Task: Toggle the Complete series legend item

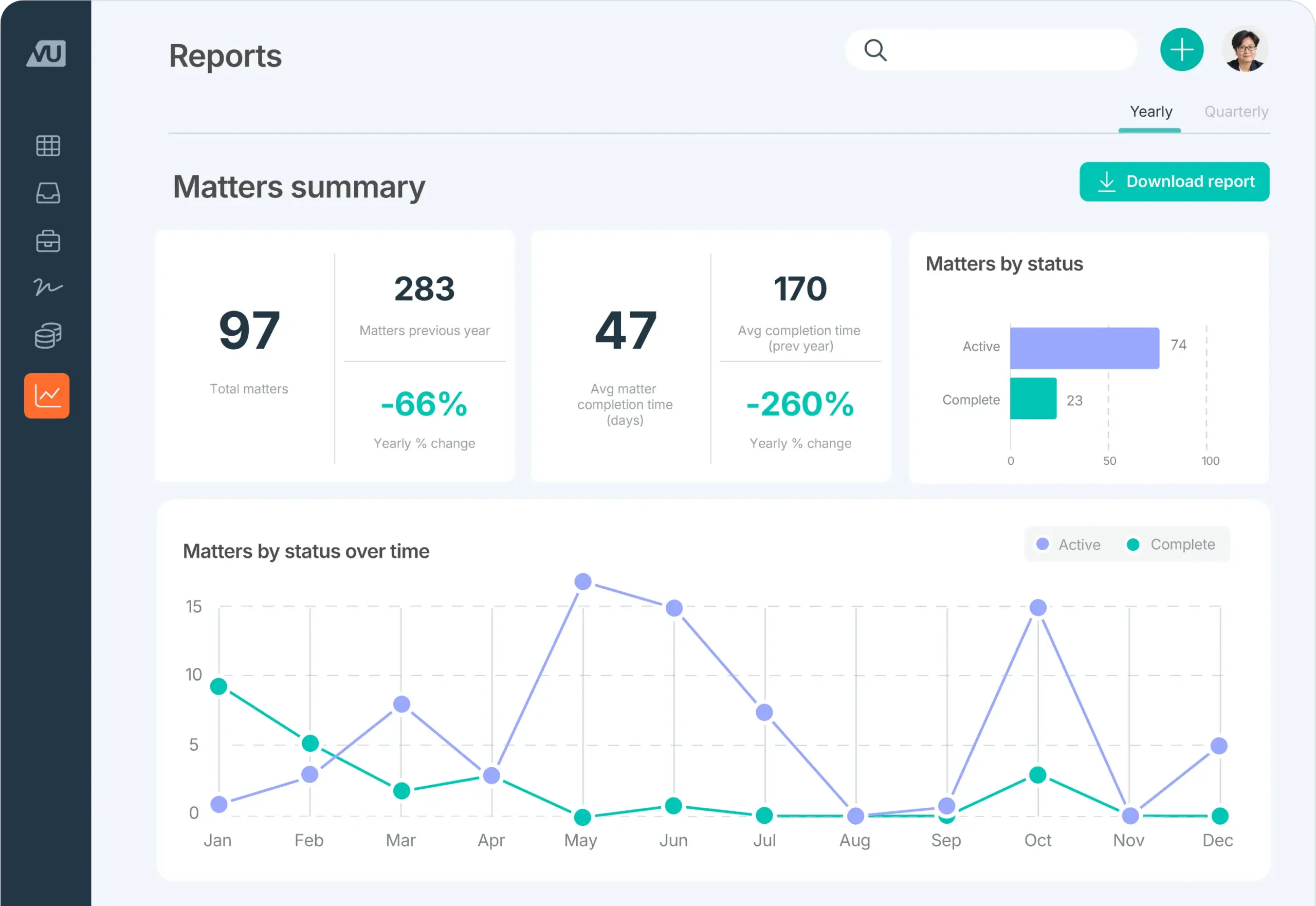Action: click(x=1171, y=545)
